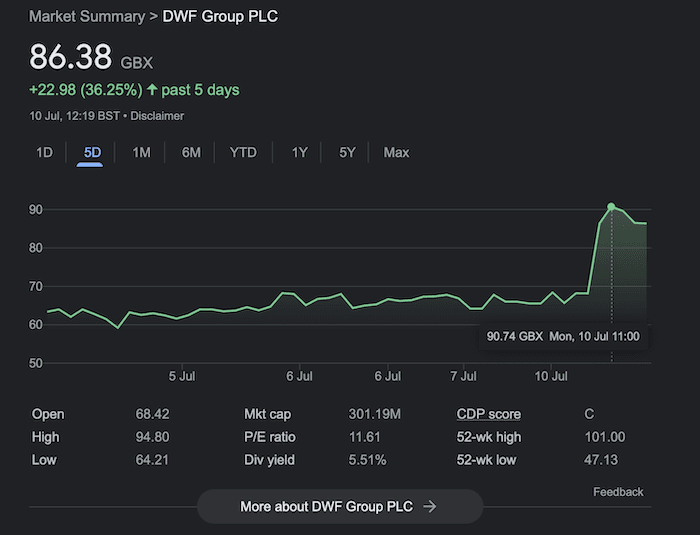Click the Low value 64.21
The height and width of the screenshot is (535, 700).
coord(152,460)
